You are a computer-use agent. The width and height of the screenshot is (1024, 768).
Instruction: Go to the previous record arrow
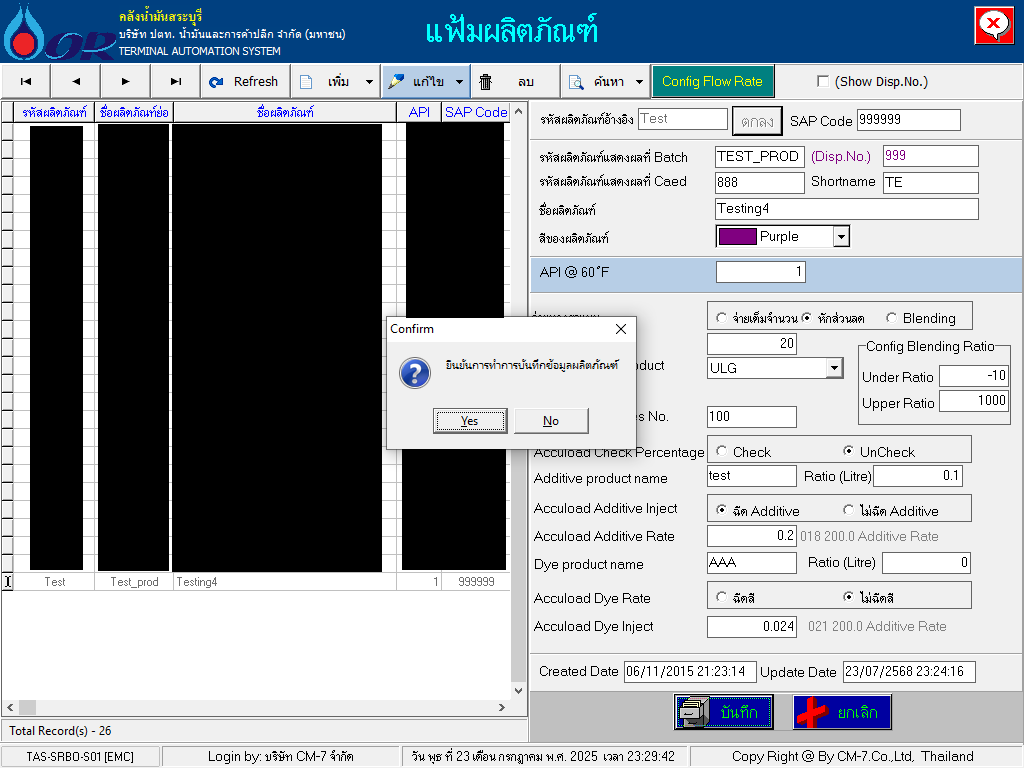(76, 82)
